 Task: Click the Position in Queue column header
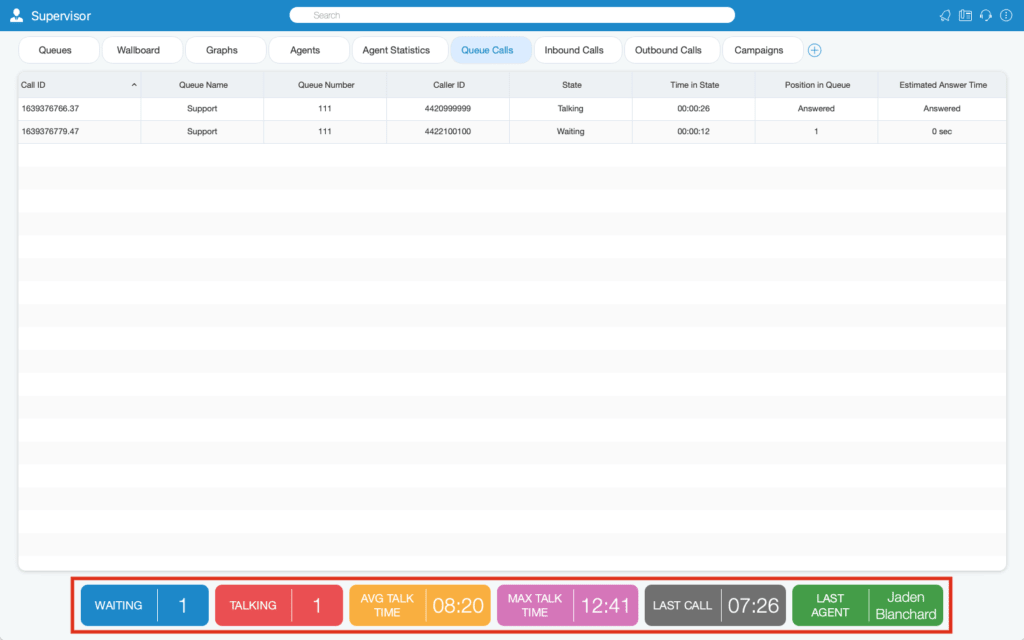817,85
